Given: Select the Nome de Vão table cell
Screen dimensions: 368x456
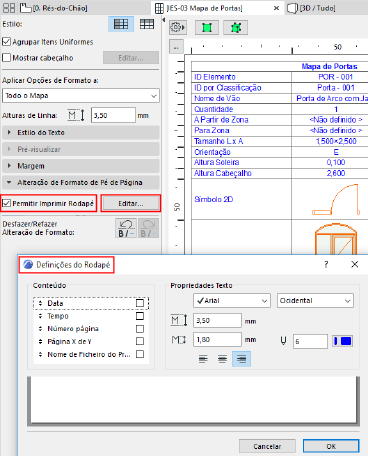Looking at the screenshot, I should 241,98.
